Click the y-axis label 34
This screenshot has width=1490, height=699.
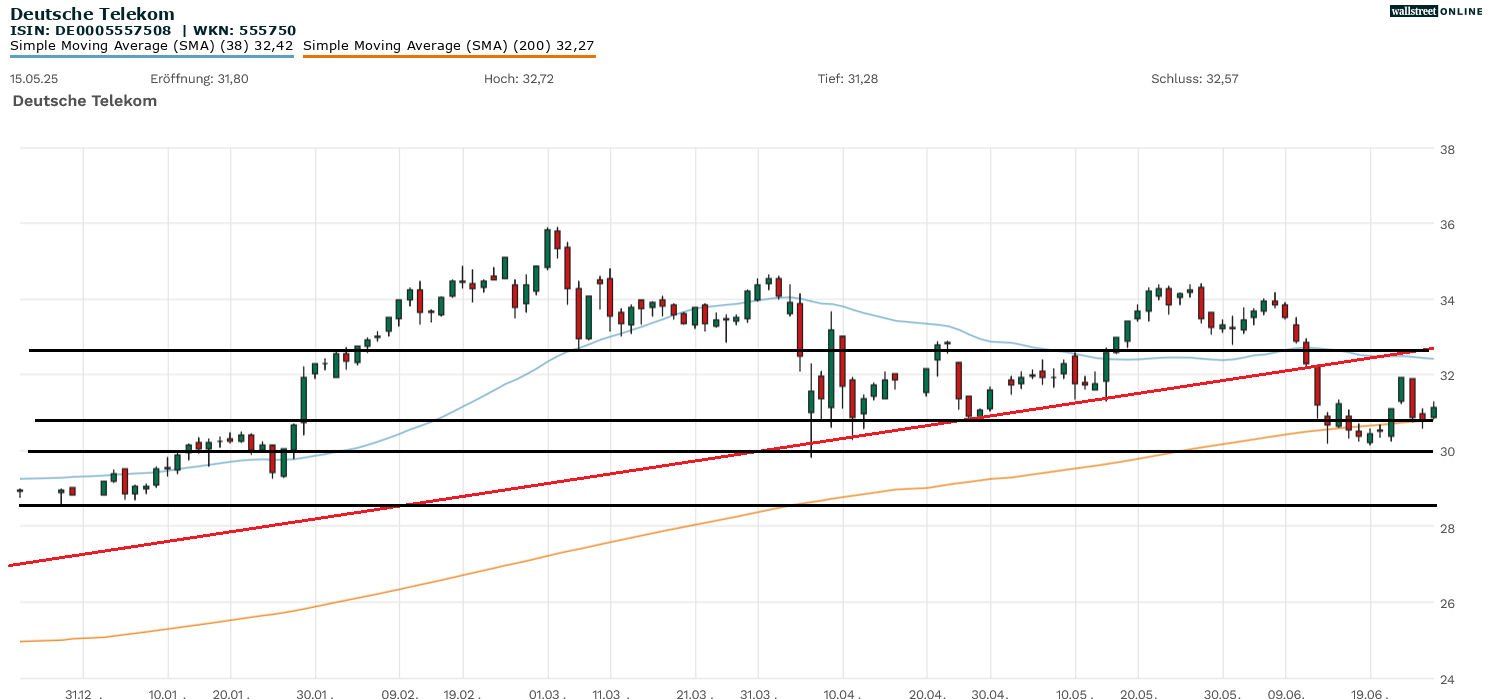pos(1447,301)
